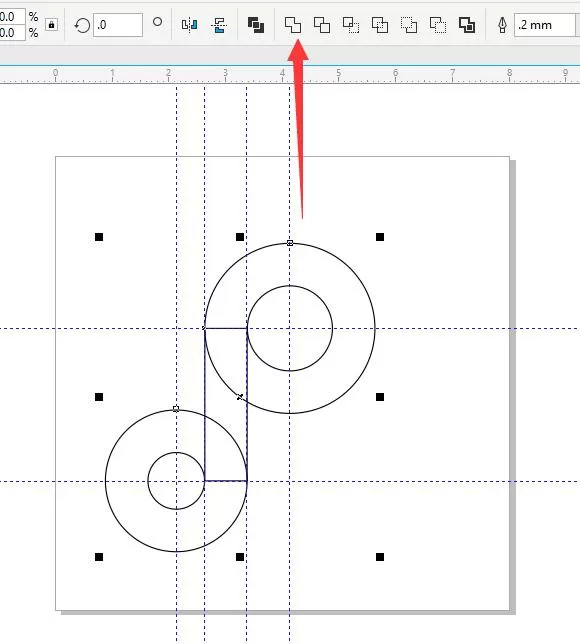Click the X center marker of selection
580x644 pixels.
click(240, 397)
